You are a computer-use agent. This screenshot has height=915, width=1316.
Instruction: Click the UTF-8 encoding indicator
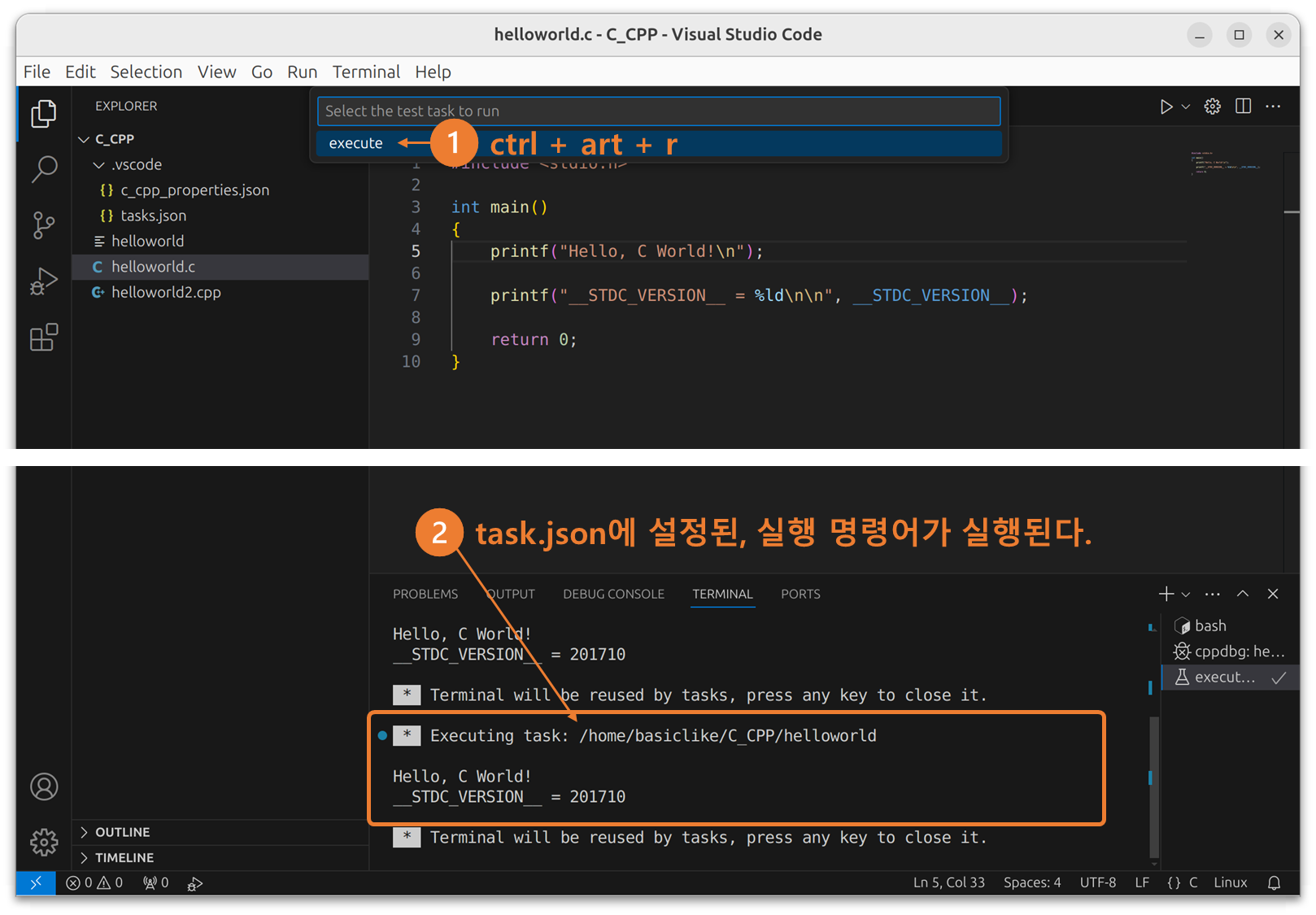[x=1097, y=883]
